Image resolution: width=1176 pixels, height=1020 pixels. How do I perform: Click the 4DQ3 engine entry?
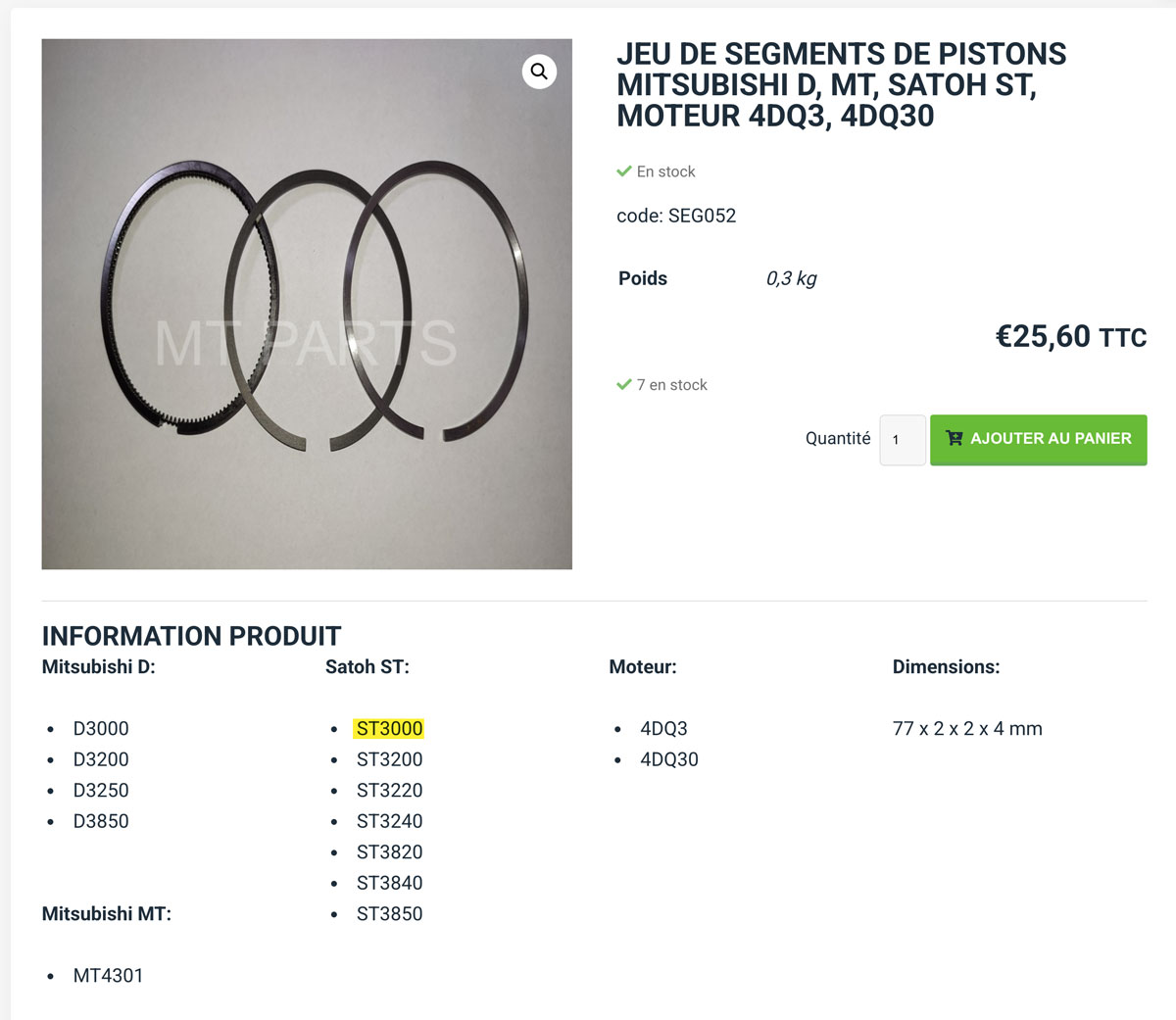(x=663, y=729)
